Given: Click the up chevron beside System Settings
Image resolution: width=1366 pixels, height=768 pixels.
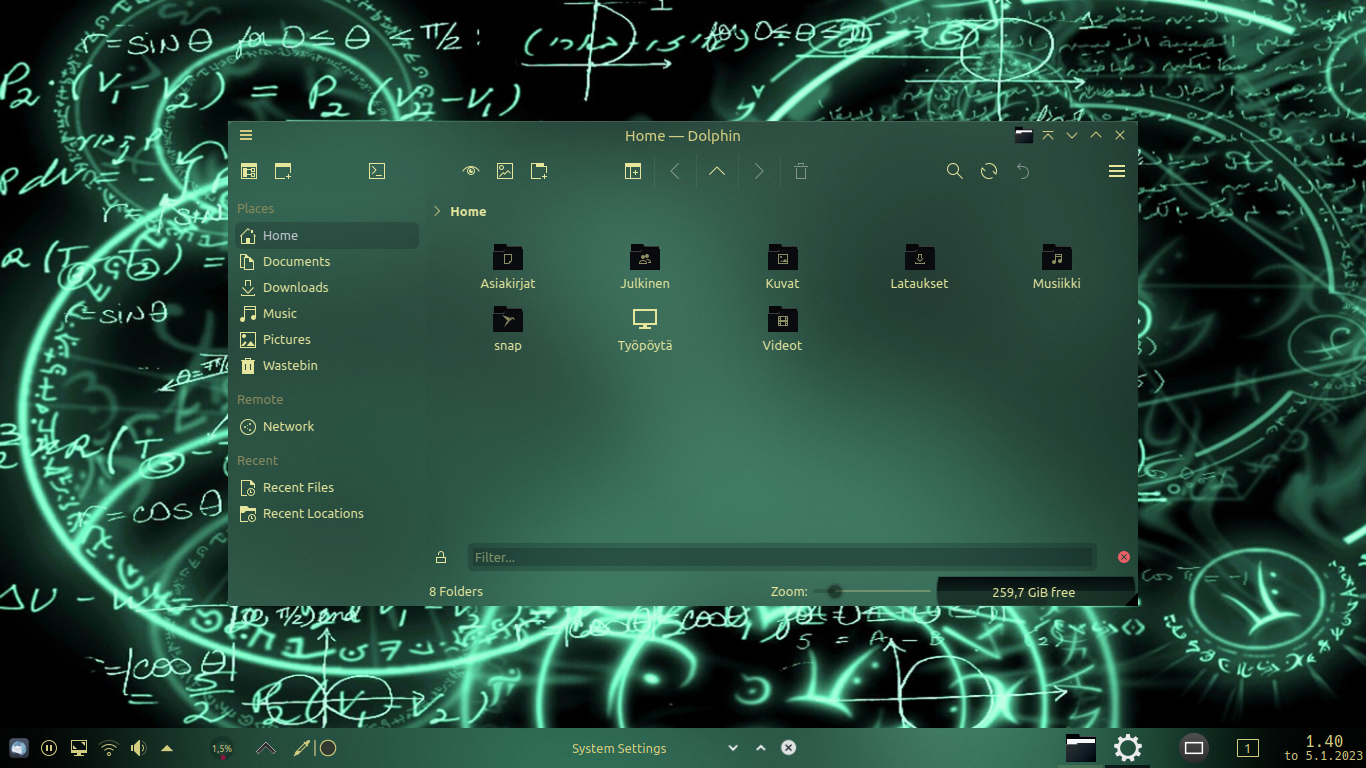Looking at the screenshot, I should click(761, 748).
